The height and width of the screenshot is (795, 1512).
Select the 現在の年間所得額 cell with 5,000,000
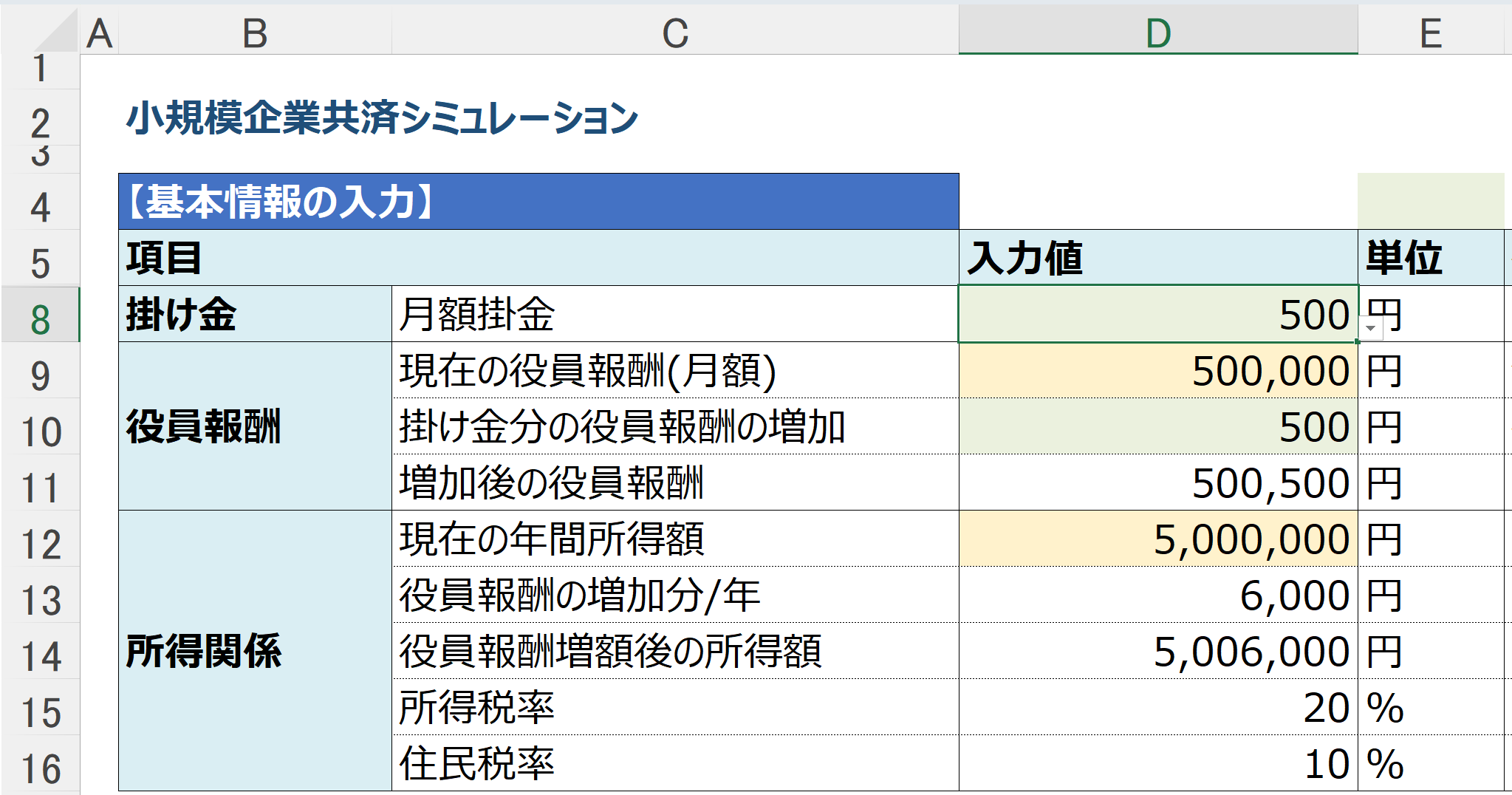(1157, 539)
